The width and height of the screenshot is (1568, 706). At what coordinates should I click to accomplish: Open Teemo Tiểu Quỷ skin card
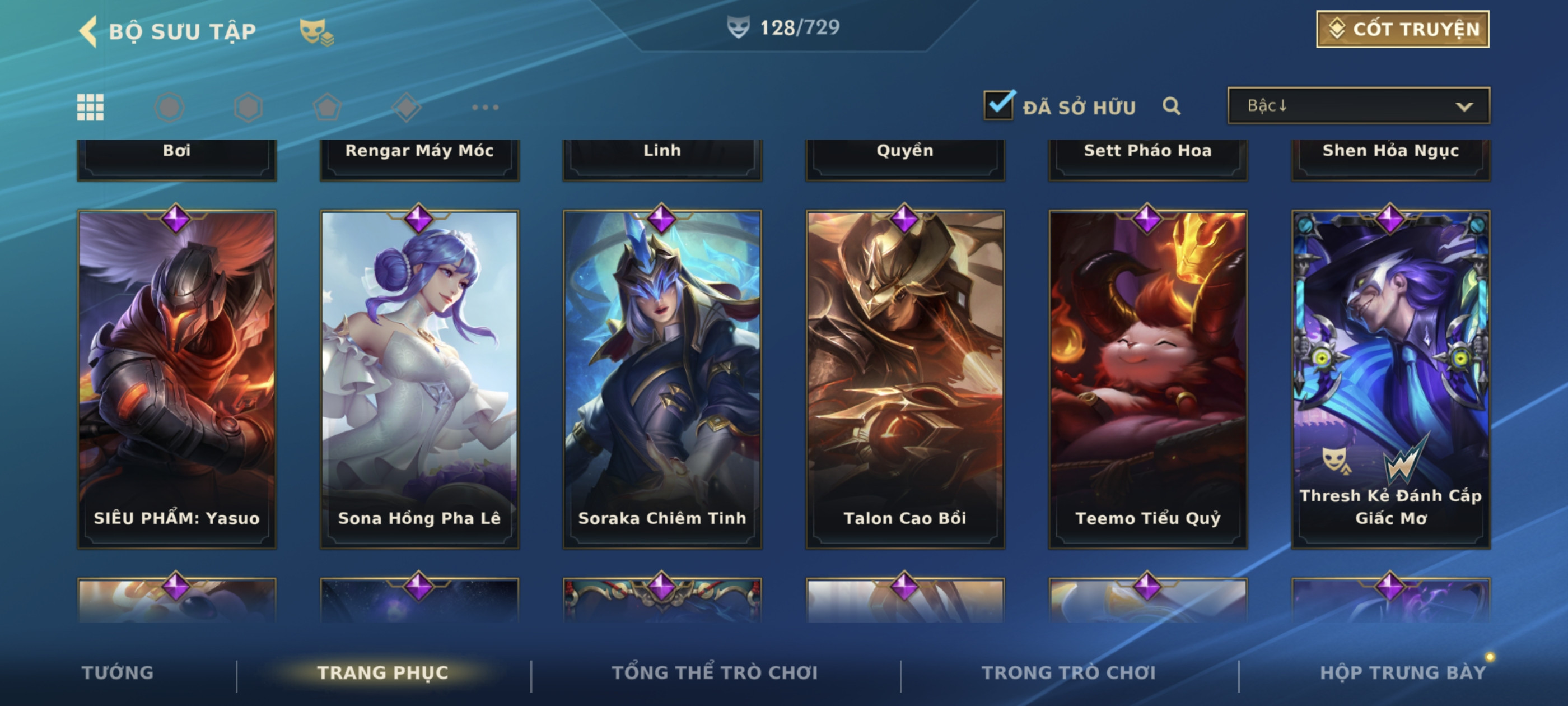tap(1147, 379)
